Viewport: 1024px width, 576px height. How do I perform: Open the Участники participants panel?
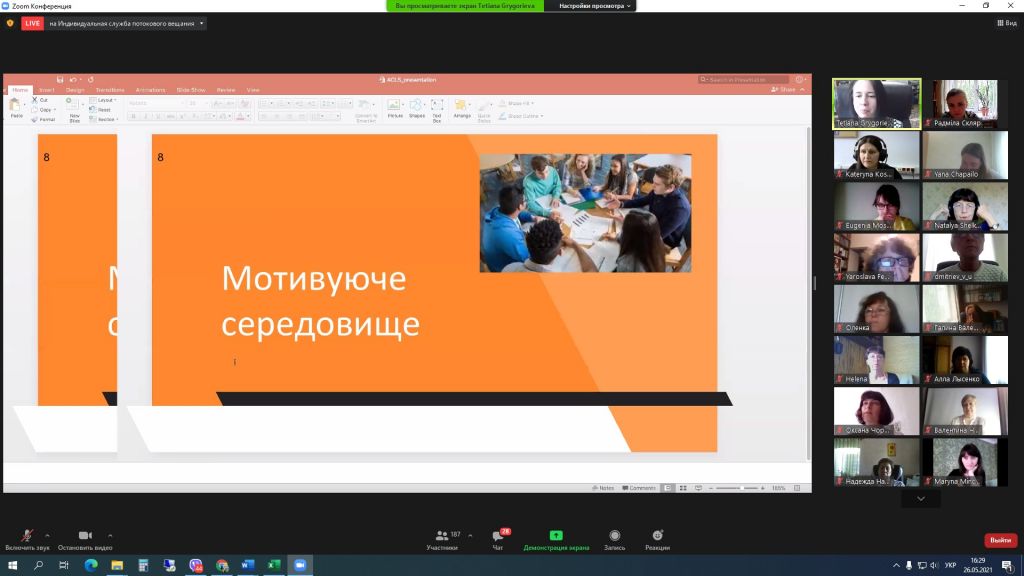(443, 540)
